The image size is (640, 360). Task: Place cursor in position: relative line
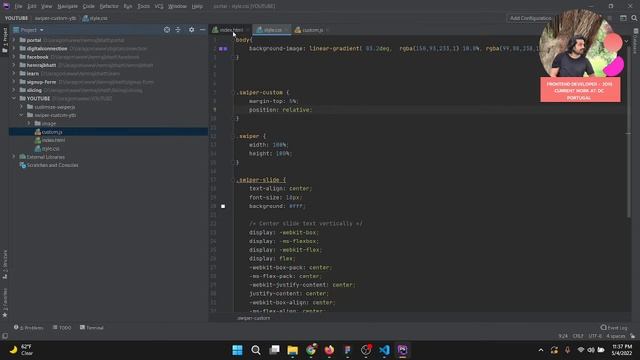pos(280,110)
